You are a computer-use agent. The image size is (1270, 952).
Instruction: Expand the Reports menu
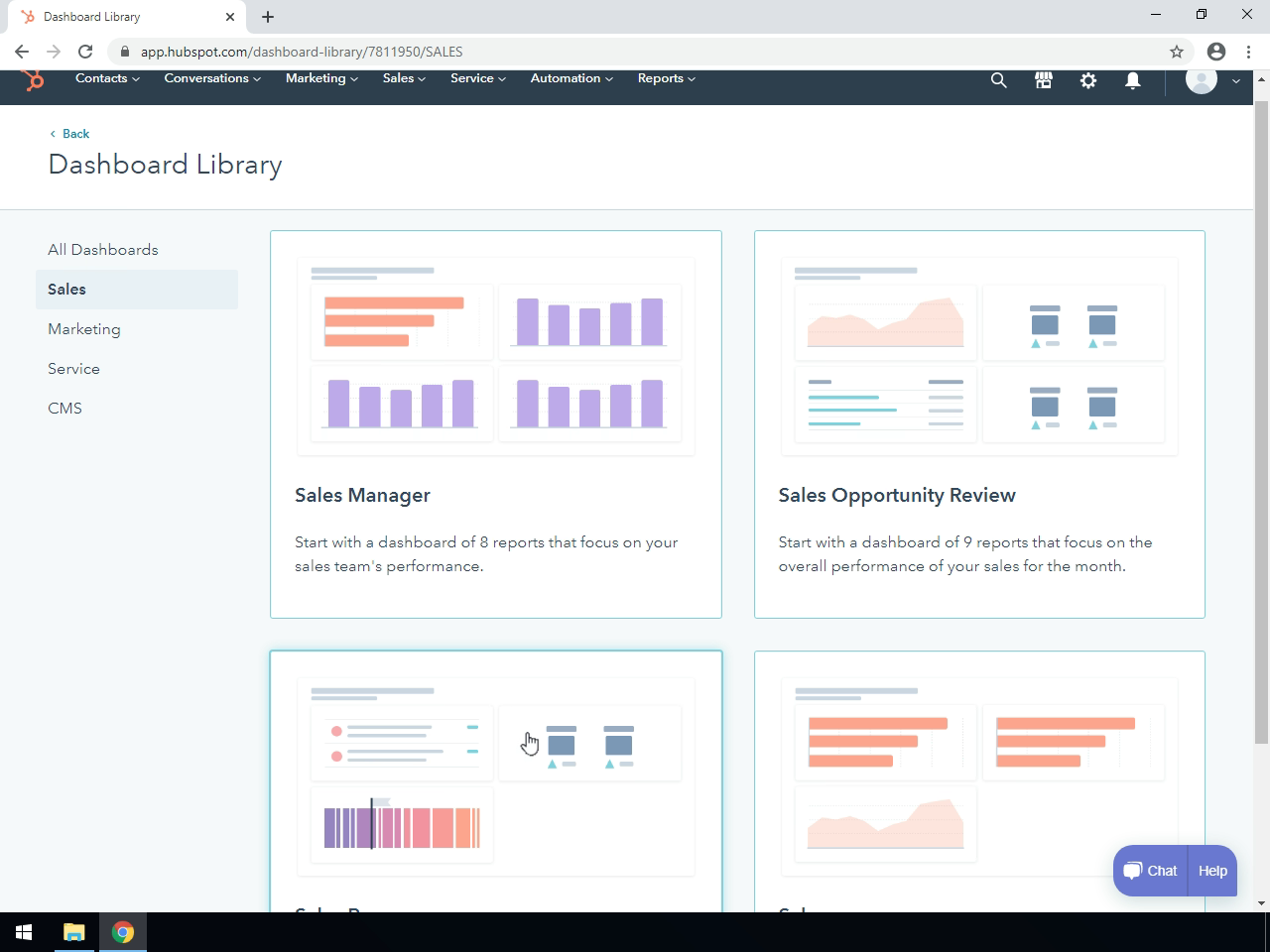[x=667, y=78]
